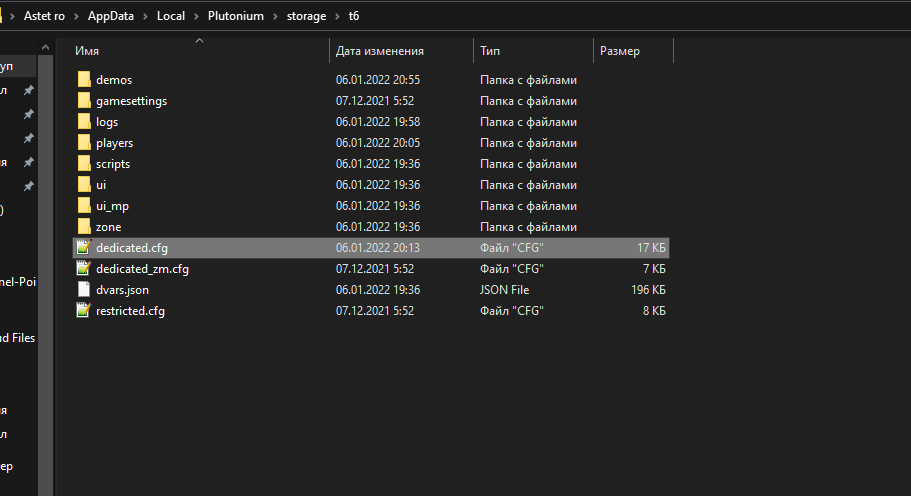Sort files by Тип column
This screenshot has width=911, height=496.
[491, 51]
